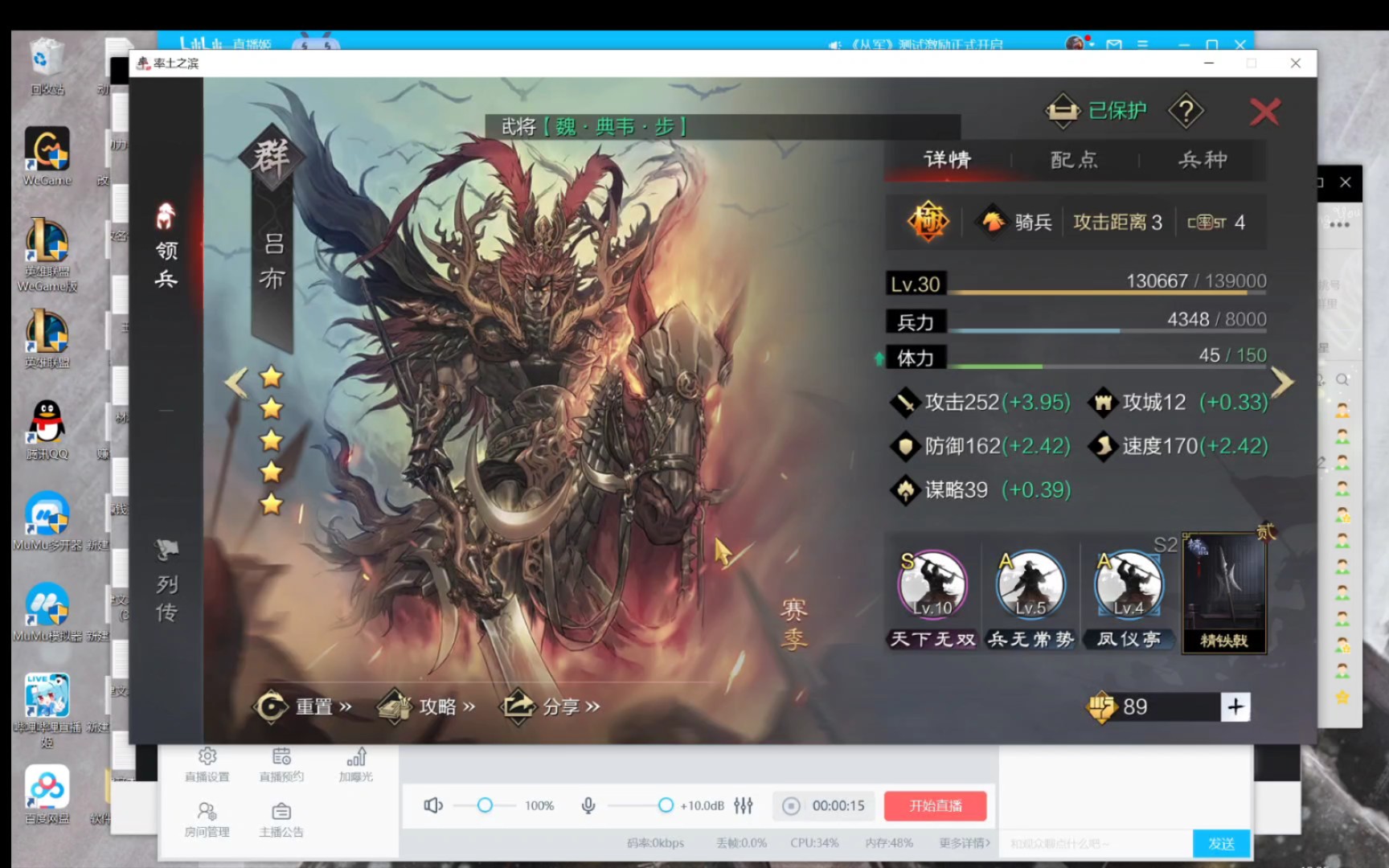Viewport: 1389px width, 868px height.
Task: Click the 攻击 attack stat icon
Action: [905, 402]
